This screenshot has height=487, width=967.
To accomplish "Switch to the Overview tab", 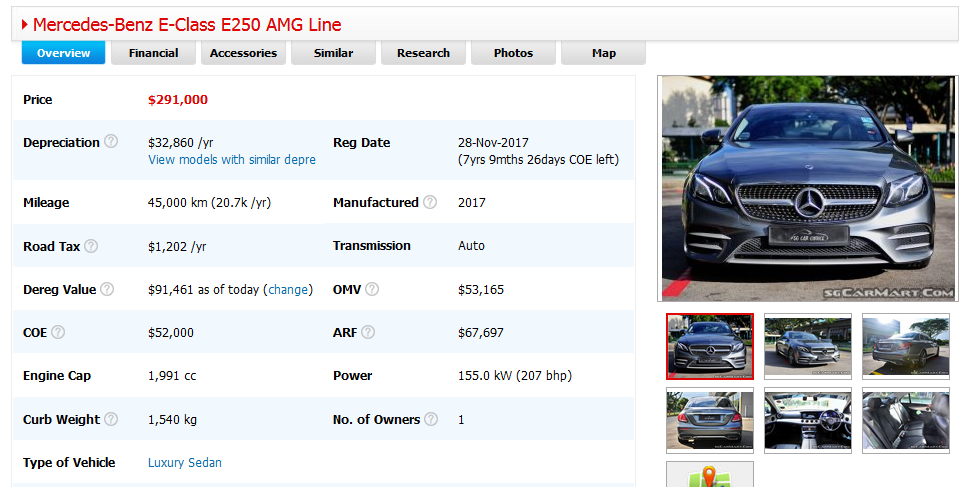I will point(64,53).
